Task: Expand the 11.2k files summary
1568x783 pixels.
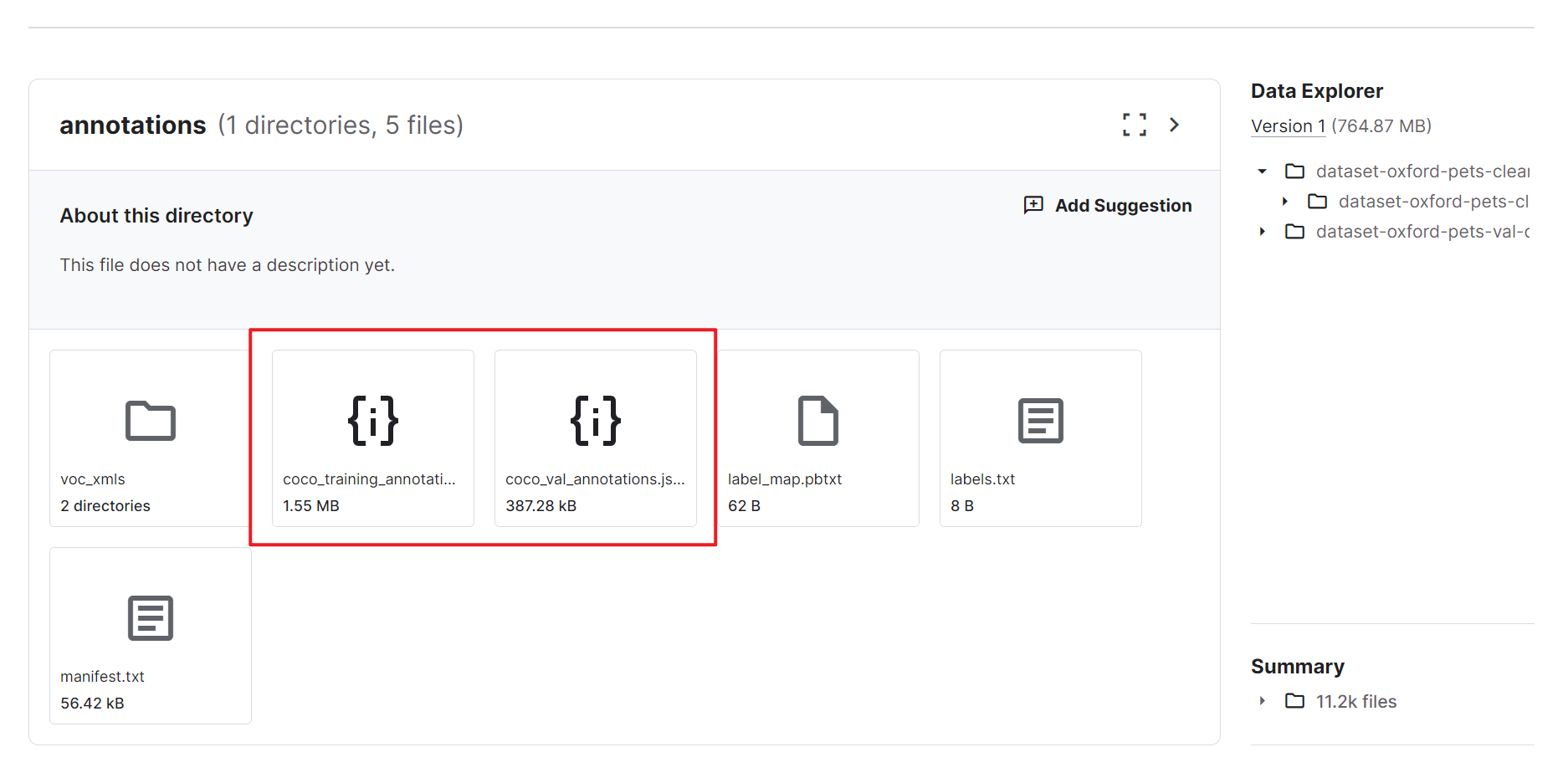Action: pyautogui.click(x=1263, y=701)
